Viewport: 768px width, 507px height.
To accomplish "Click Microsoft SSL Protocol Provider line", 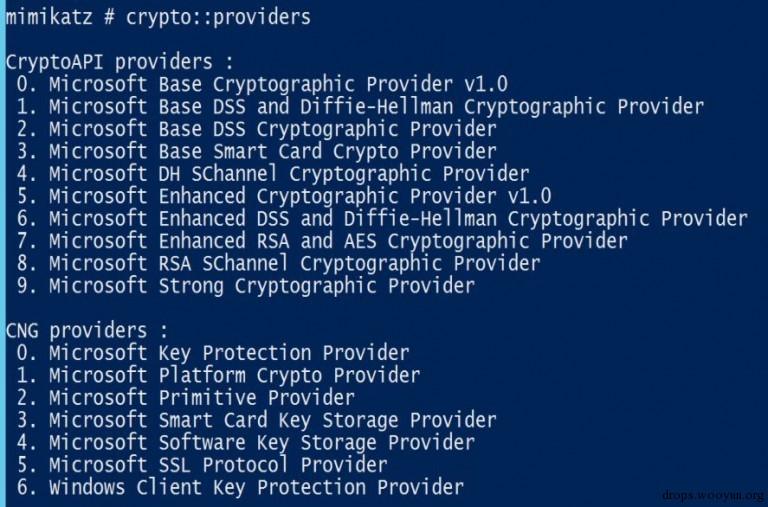I will point(218,465).
